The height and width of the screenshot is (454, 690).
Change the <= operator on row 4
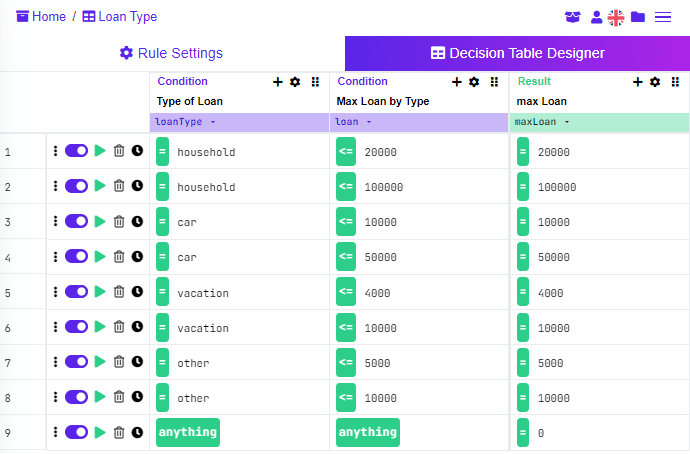[x=346, y=256]
